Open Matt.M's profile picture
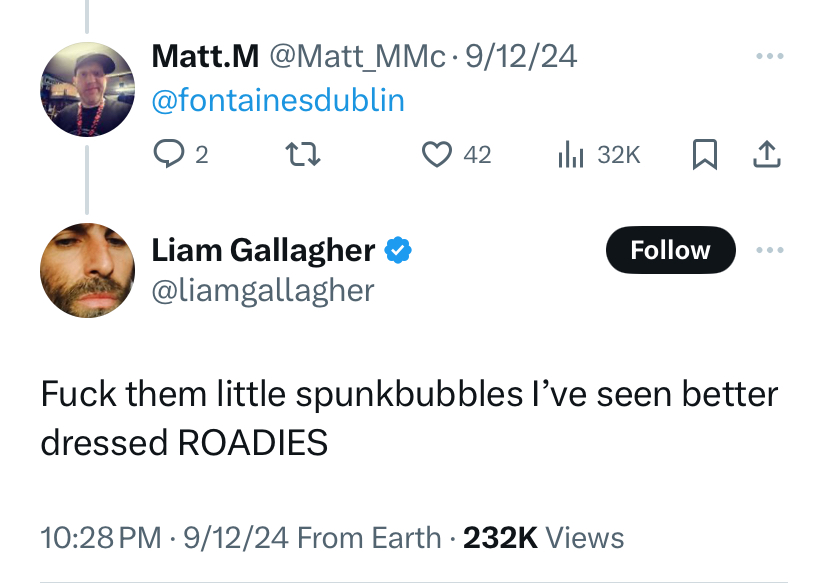 pos(87,90)
